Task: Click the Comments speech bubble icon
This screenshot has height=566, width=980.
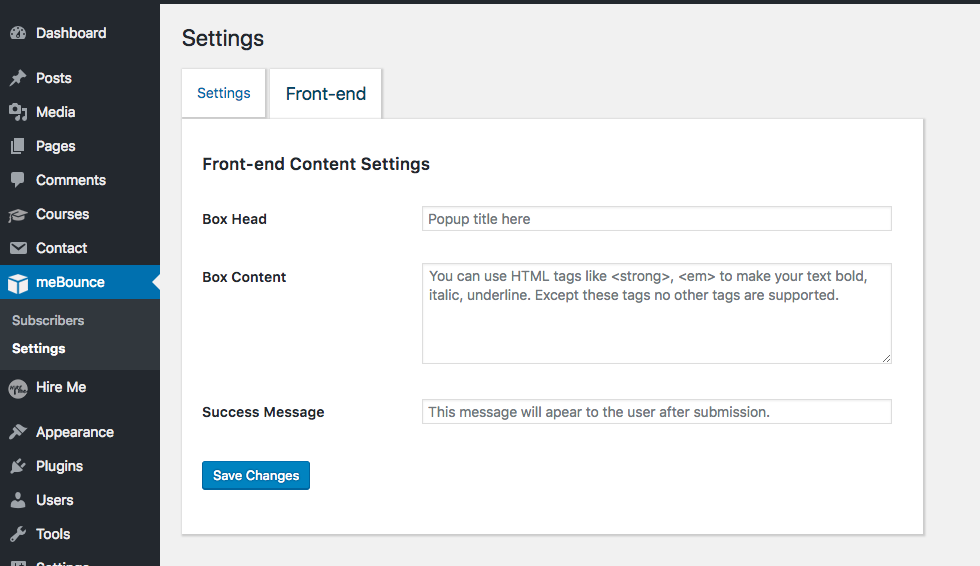Action: click(x=18, y=180)
